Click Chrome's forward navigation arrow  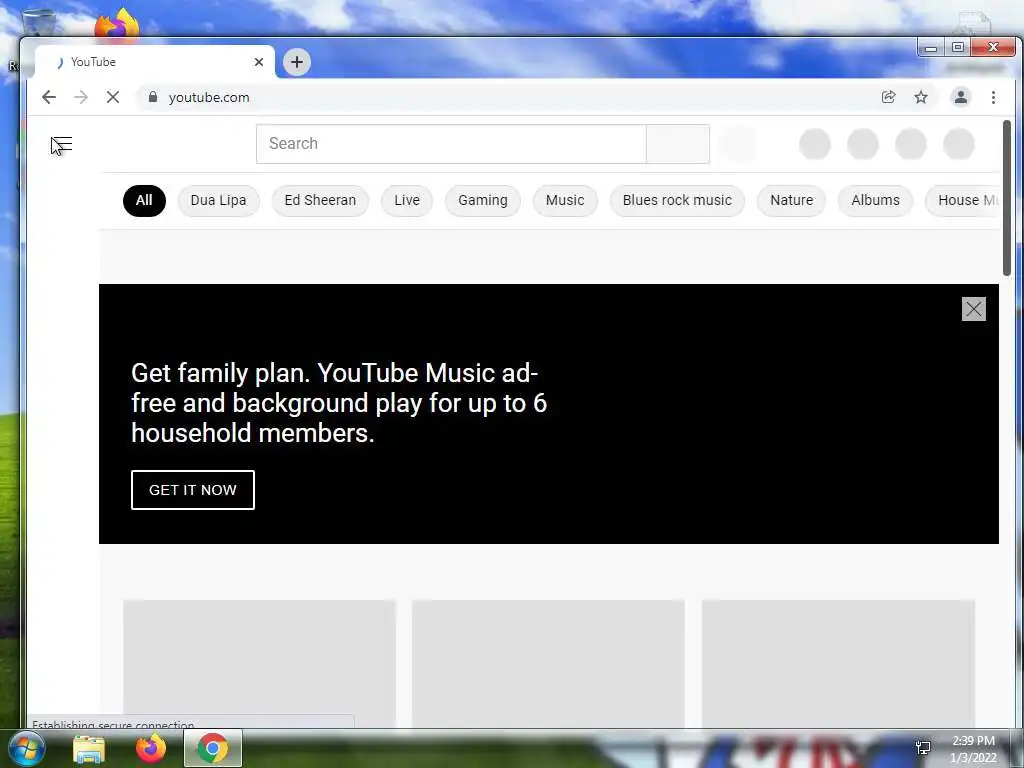click(x=81, y=97)
